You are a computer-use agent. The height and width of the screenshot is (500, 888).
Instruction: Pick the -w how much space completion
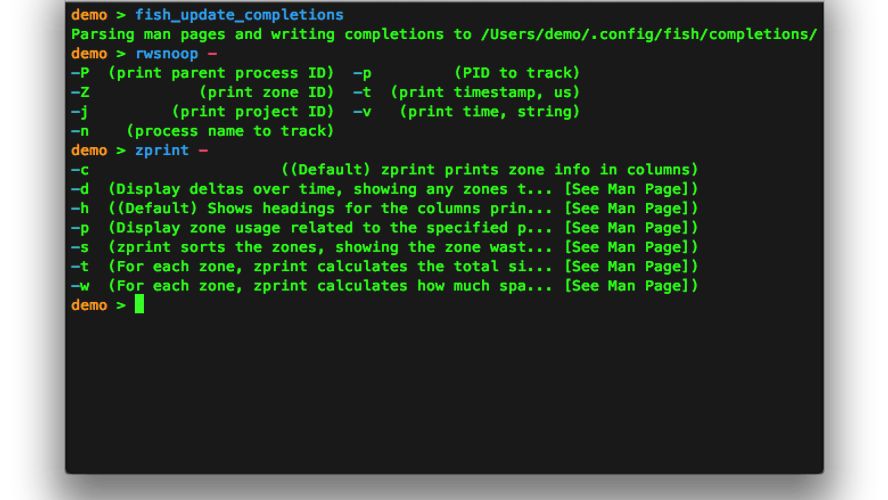click(x=385, y=285)
